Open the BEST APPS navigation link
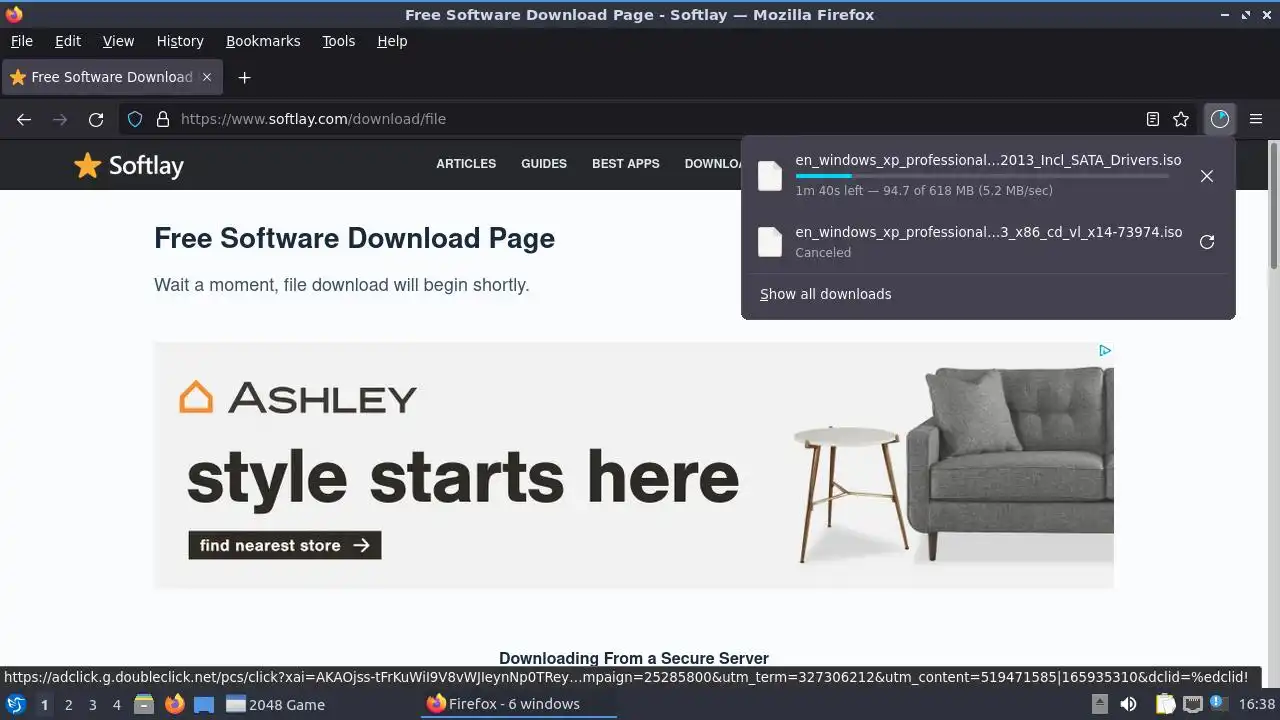This screenshot has width=1280, height=720. point(626,164)
